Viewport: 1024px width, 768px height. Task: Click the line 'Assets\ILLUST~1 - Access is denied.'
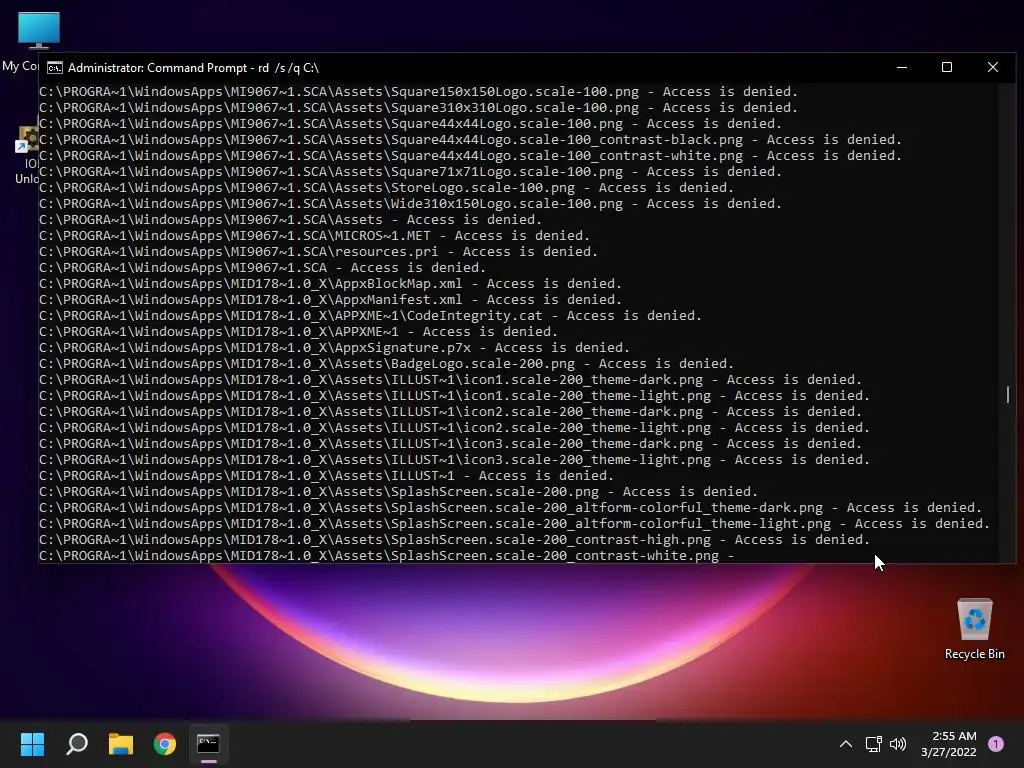327,475
